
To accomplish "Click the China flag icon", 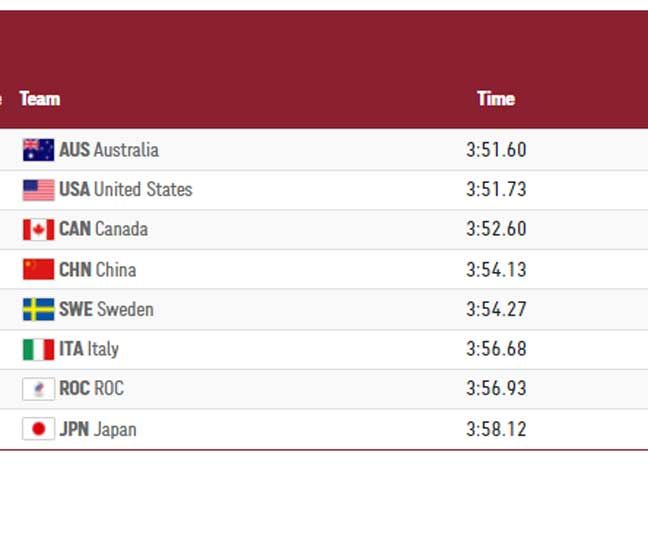I will (x=38, y=269).
